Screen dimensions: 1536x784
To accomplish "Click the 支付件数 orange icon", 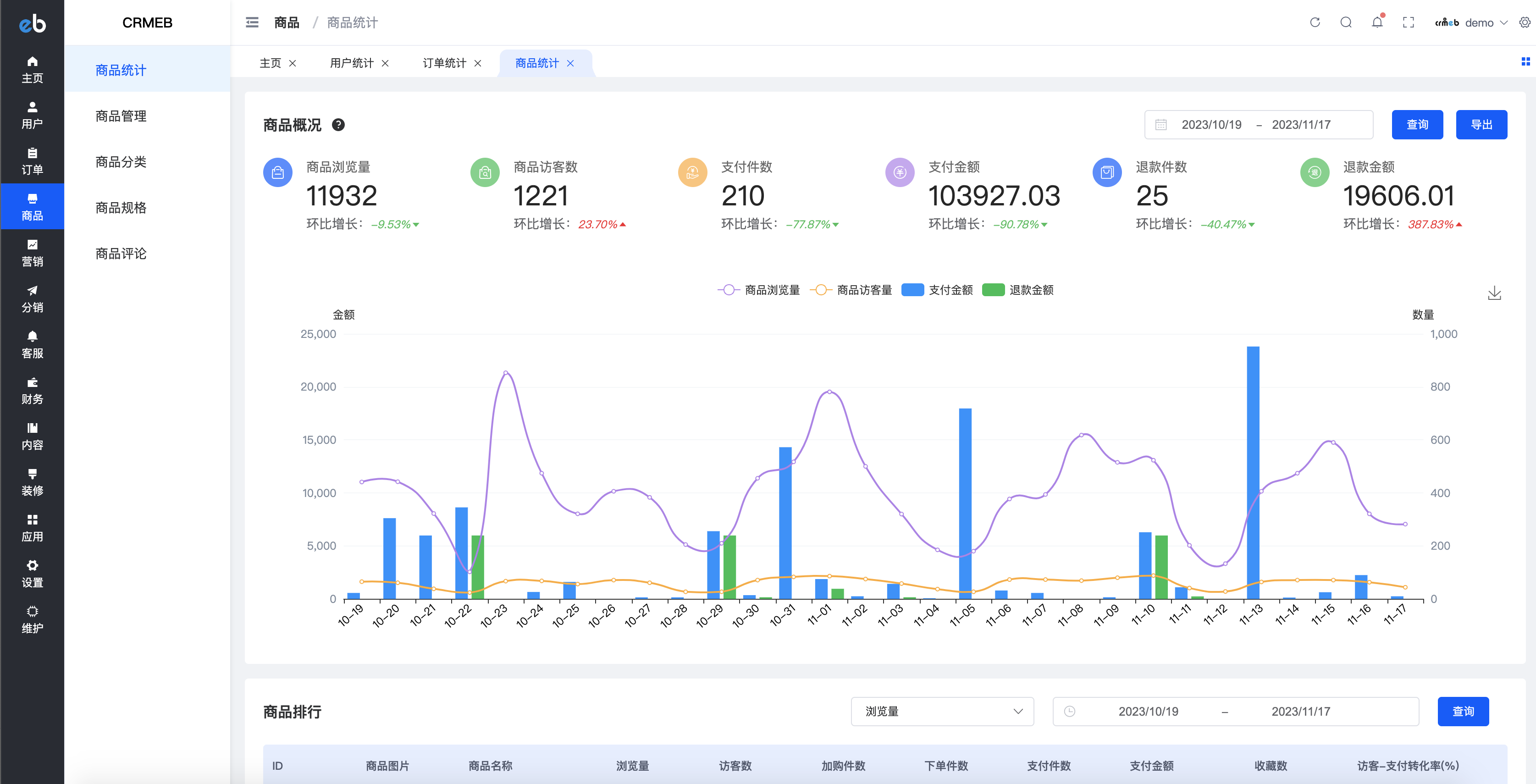I will pos(692,172).
